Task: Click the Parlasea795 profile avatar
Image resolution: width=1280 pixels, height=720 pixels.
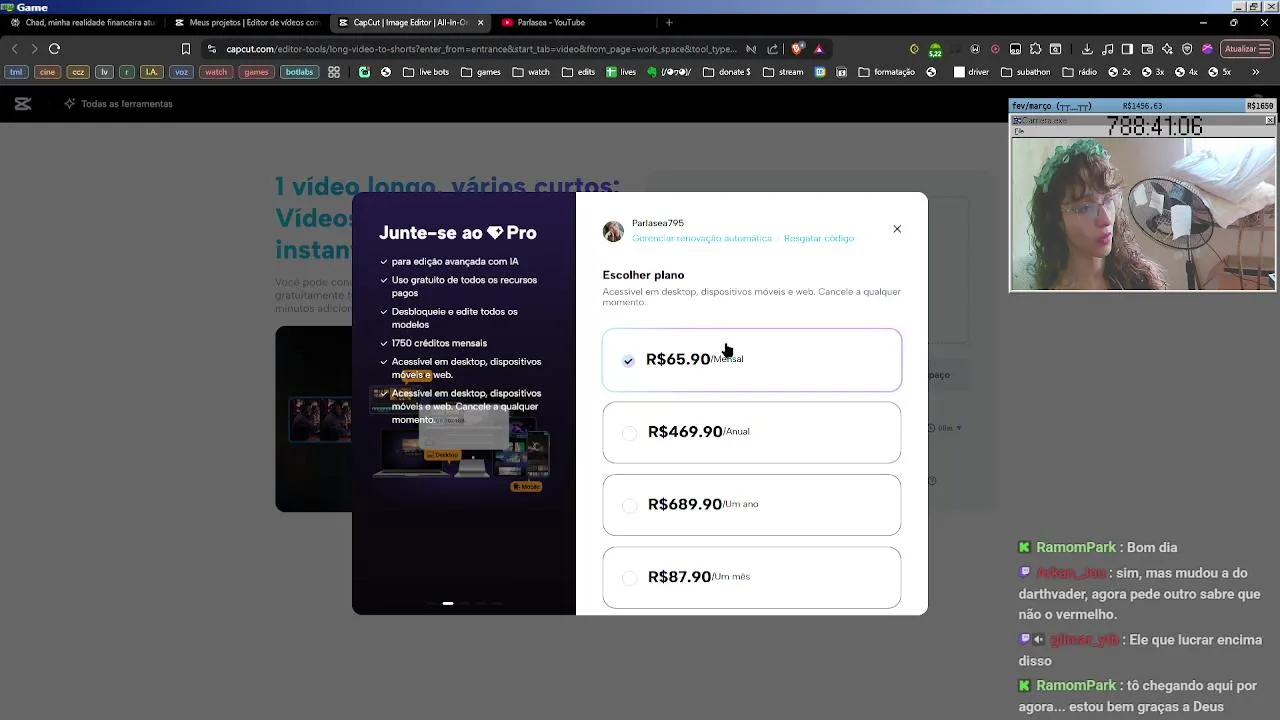Action: (613, 231)
